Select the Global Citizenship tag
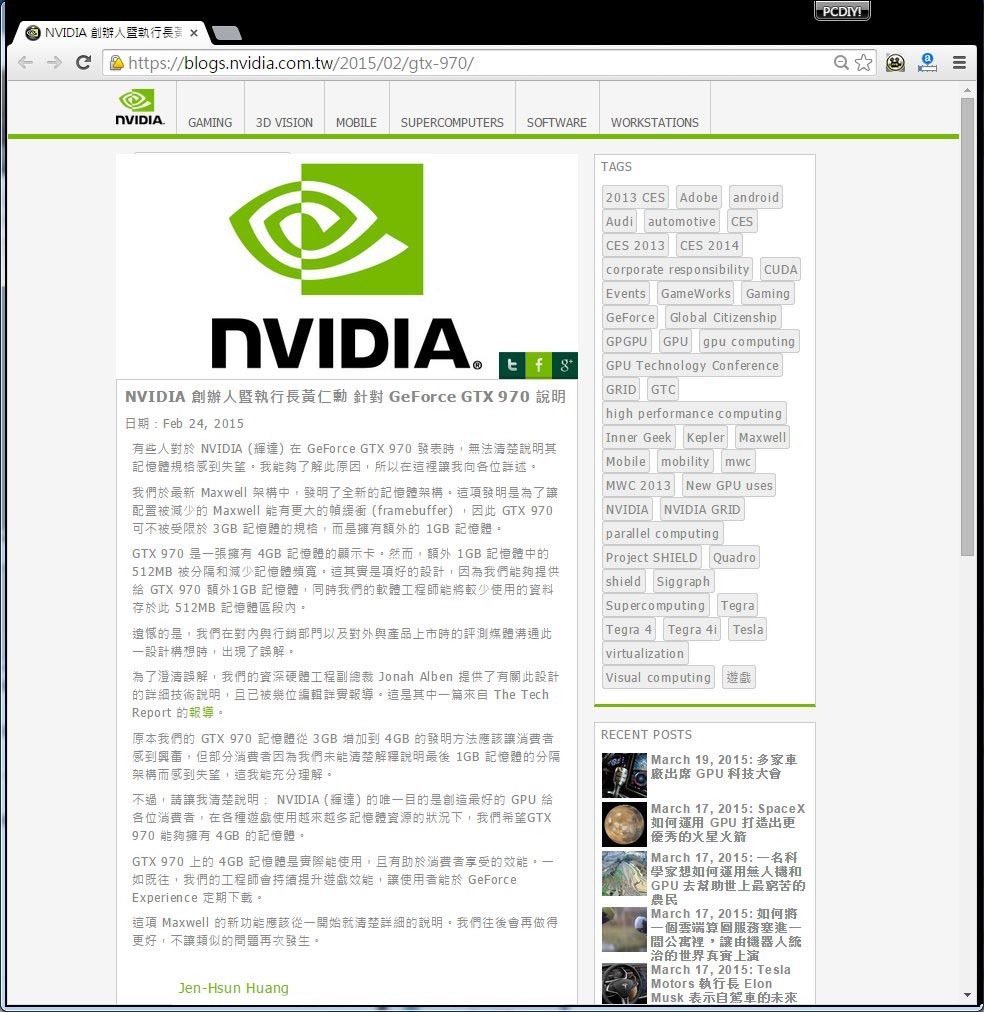The image size is (984, 1012). coord(723,317)
